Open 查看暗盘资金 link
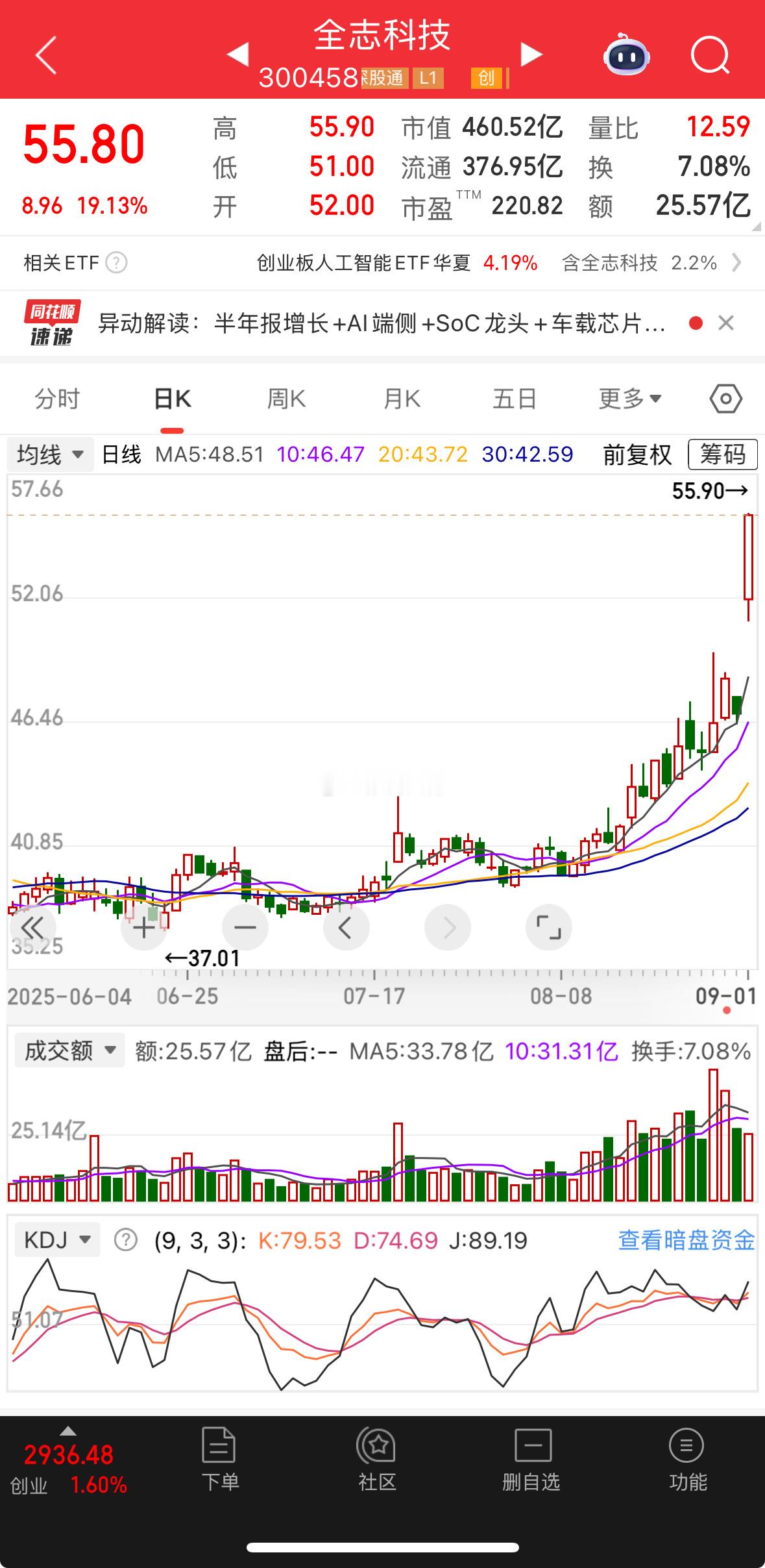The width and height of the screenshot is (765, 1568). (x=686, y=1240)
